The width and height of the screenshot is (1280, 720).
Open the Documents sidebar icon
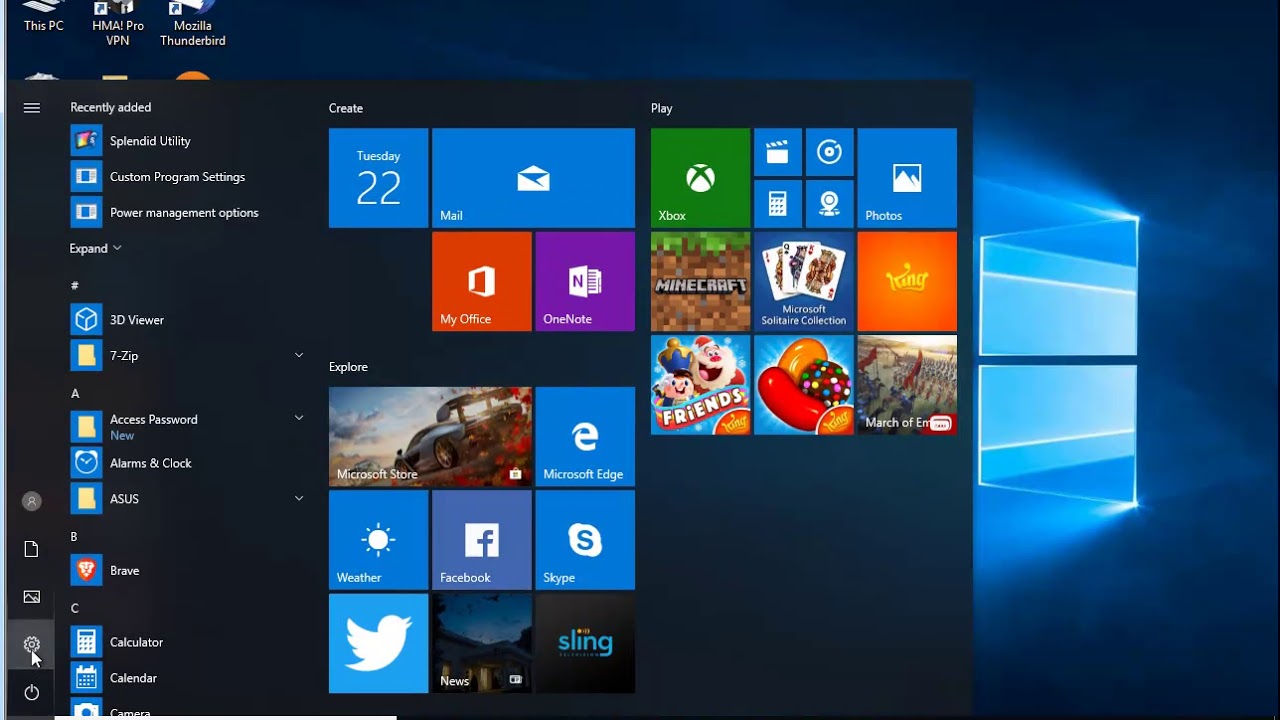[x=32, y=549]
